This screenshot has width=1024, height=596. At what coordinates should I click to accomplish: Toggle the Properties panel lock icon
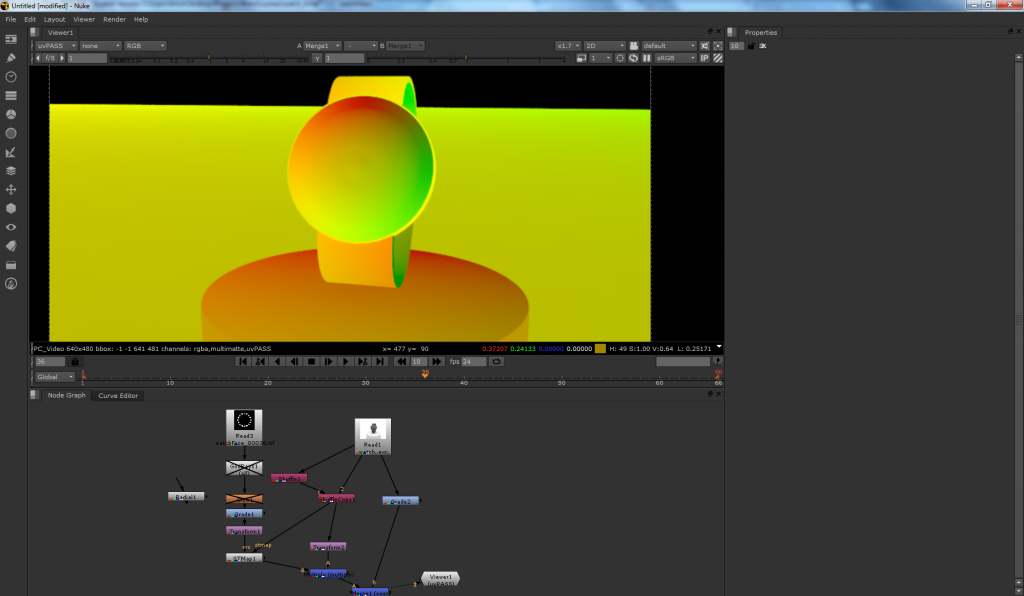coord(751,46)
